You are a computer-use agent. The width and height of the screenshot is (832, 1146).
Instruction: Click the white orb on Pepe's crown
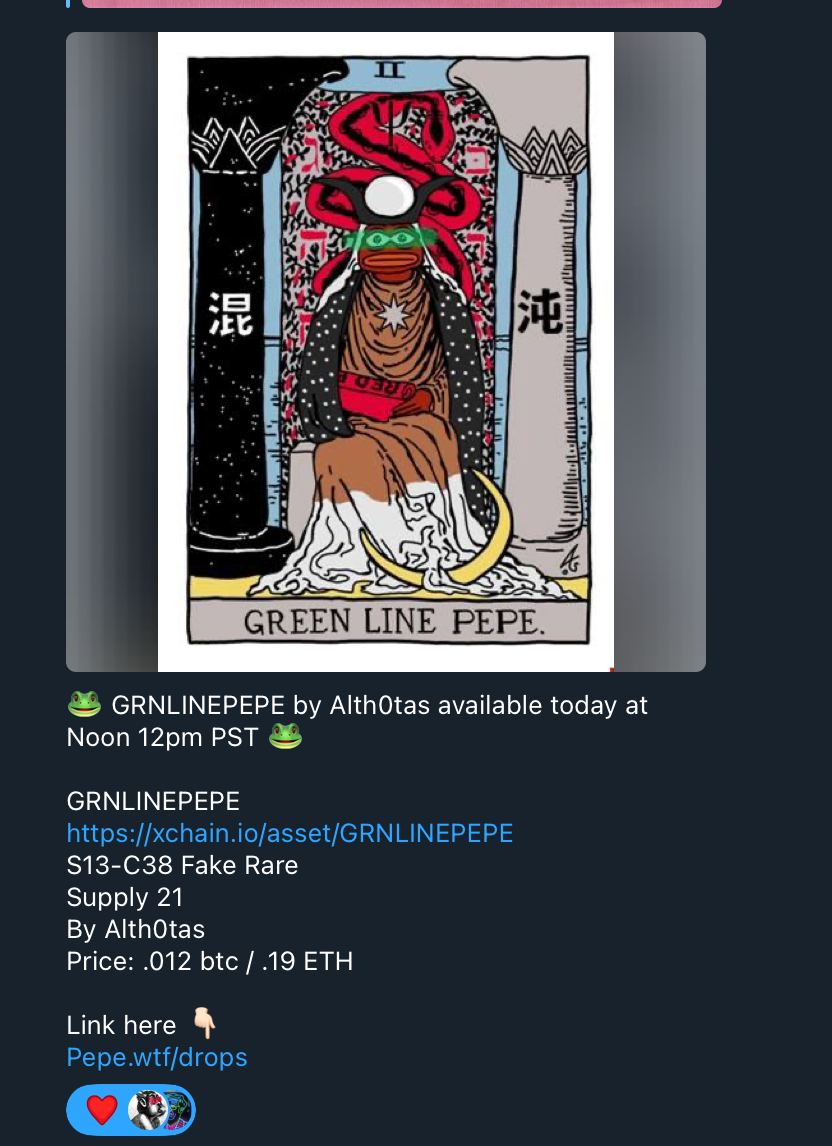[x=389, y=197]
